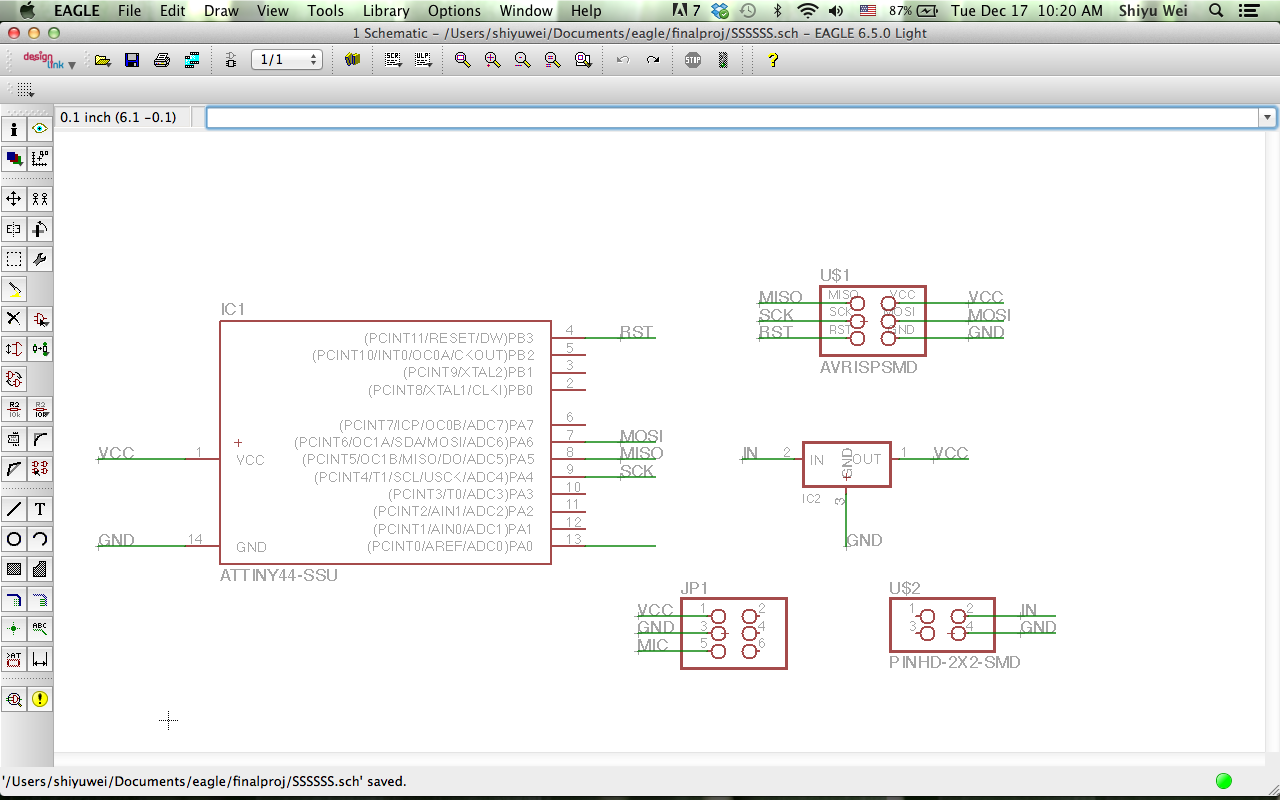
Task: Save the schematic with the floppy icon
Action: (131, 60)
